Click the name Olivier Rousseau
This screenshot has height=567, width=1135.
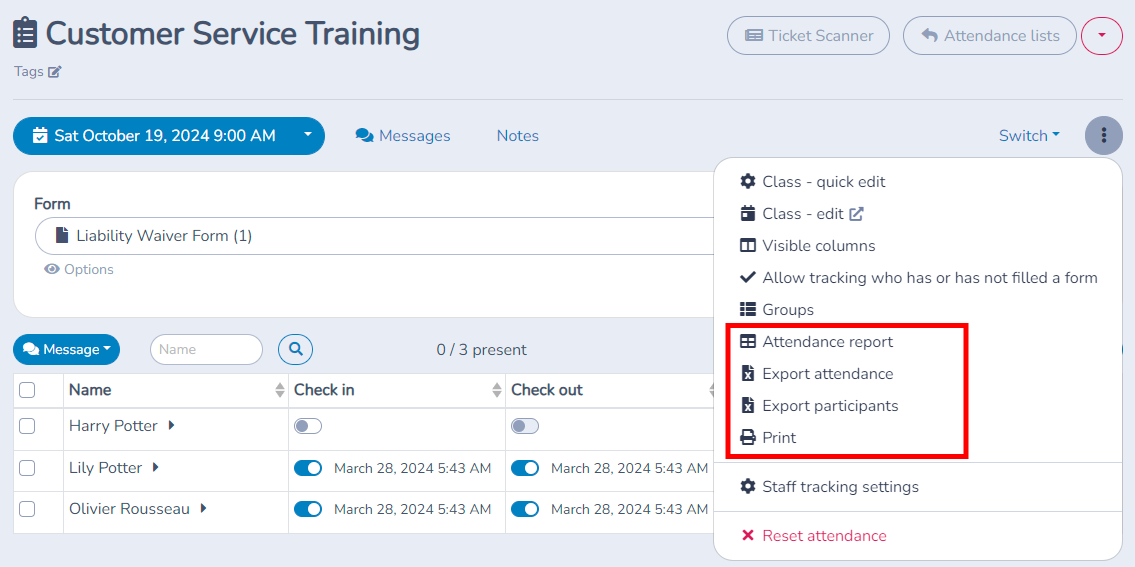coord(130,509)
